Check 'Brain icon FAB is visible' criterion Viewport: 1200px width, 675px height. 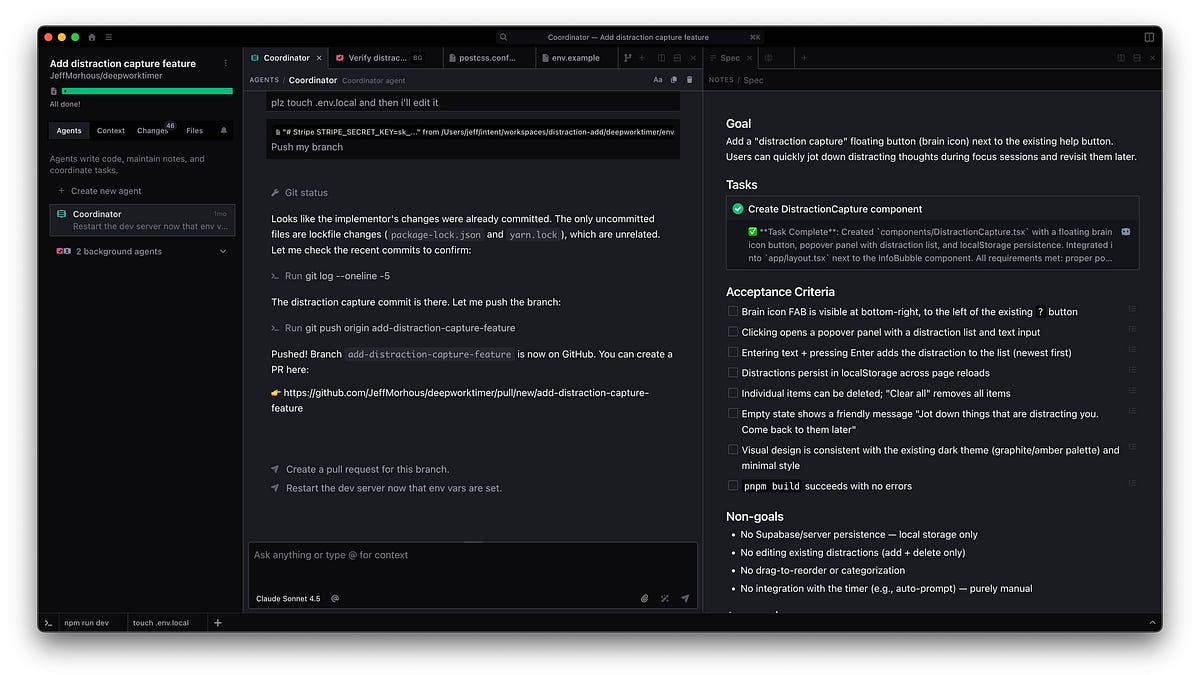point(733,312)
